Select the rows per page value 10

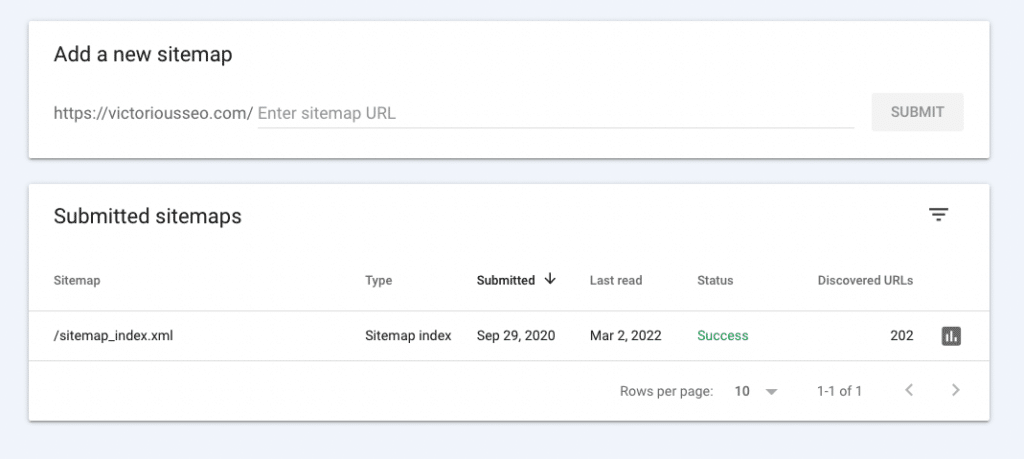[x=742, y=391]
